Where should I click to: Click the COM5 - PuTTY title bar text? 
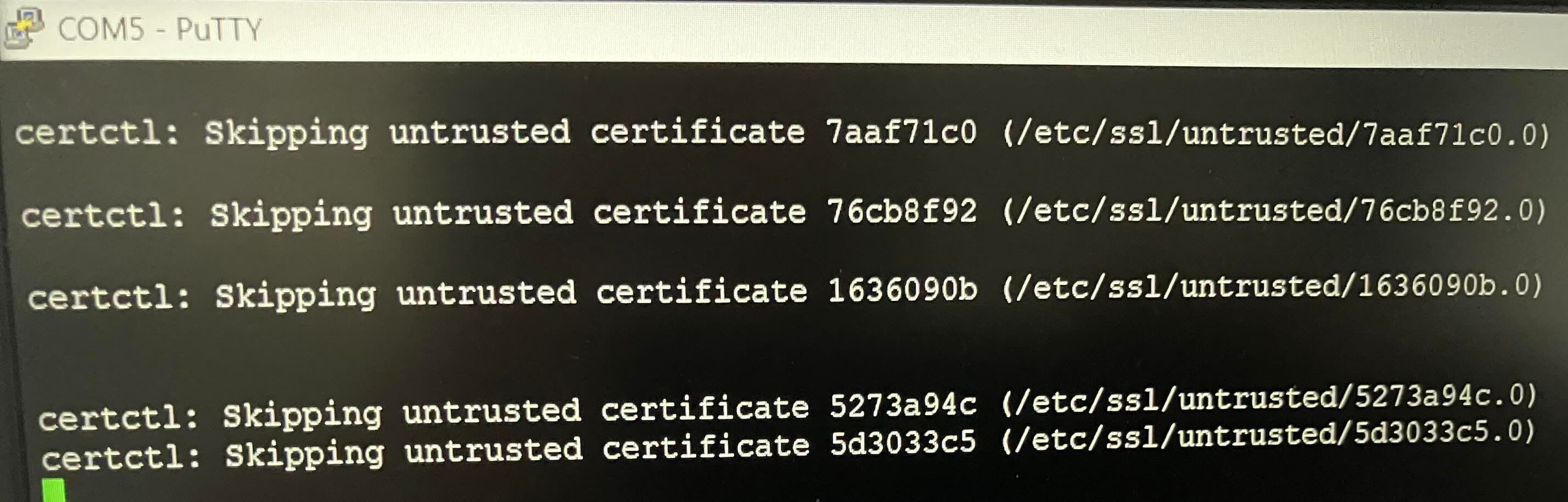[x=159, y=29]
